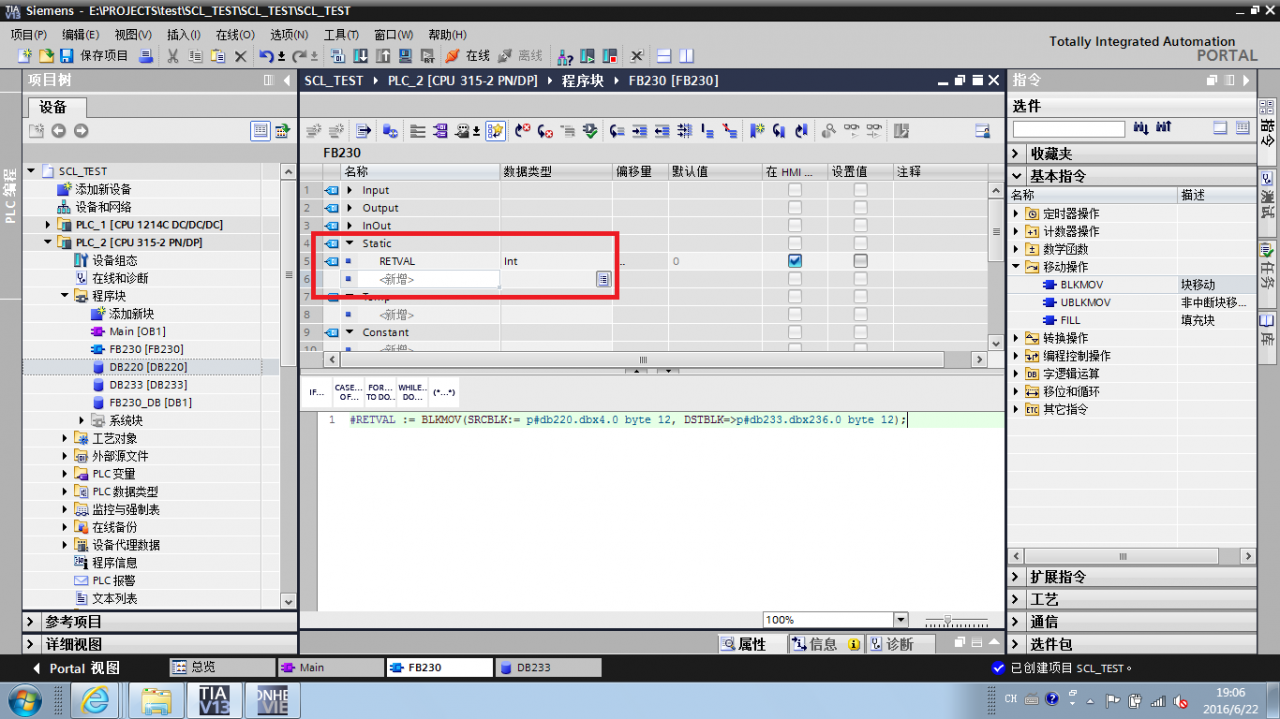Collapse the Static section
The image size is (1280, 719).
click(350, 243)
